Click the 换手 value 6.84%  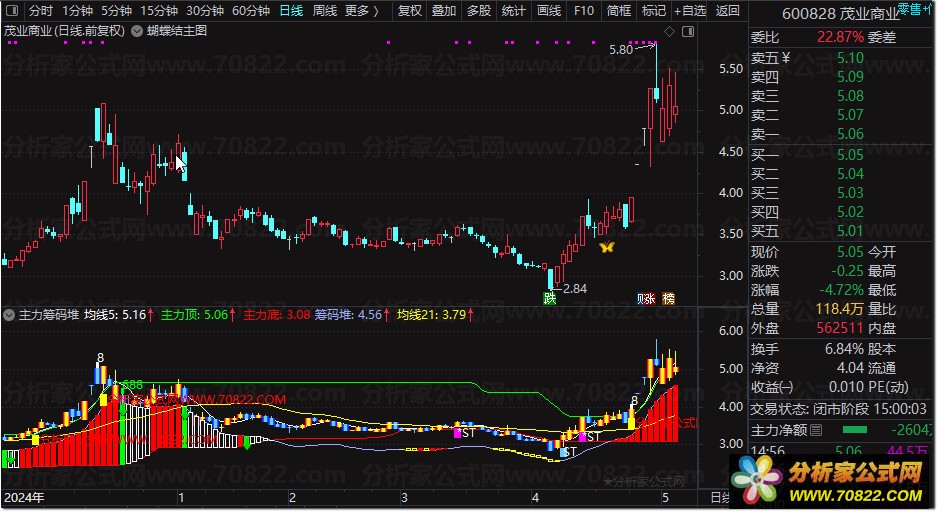point(844,349)
